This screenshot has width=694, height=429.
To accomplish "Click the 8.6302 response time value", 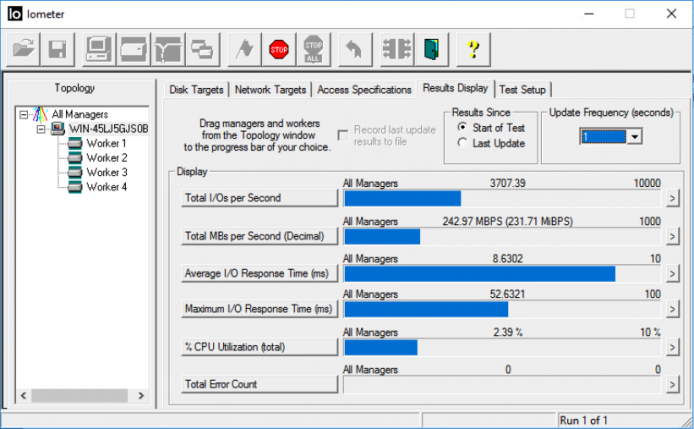I will 507,259.
